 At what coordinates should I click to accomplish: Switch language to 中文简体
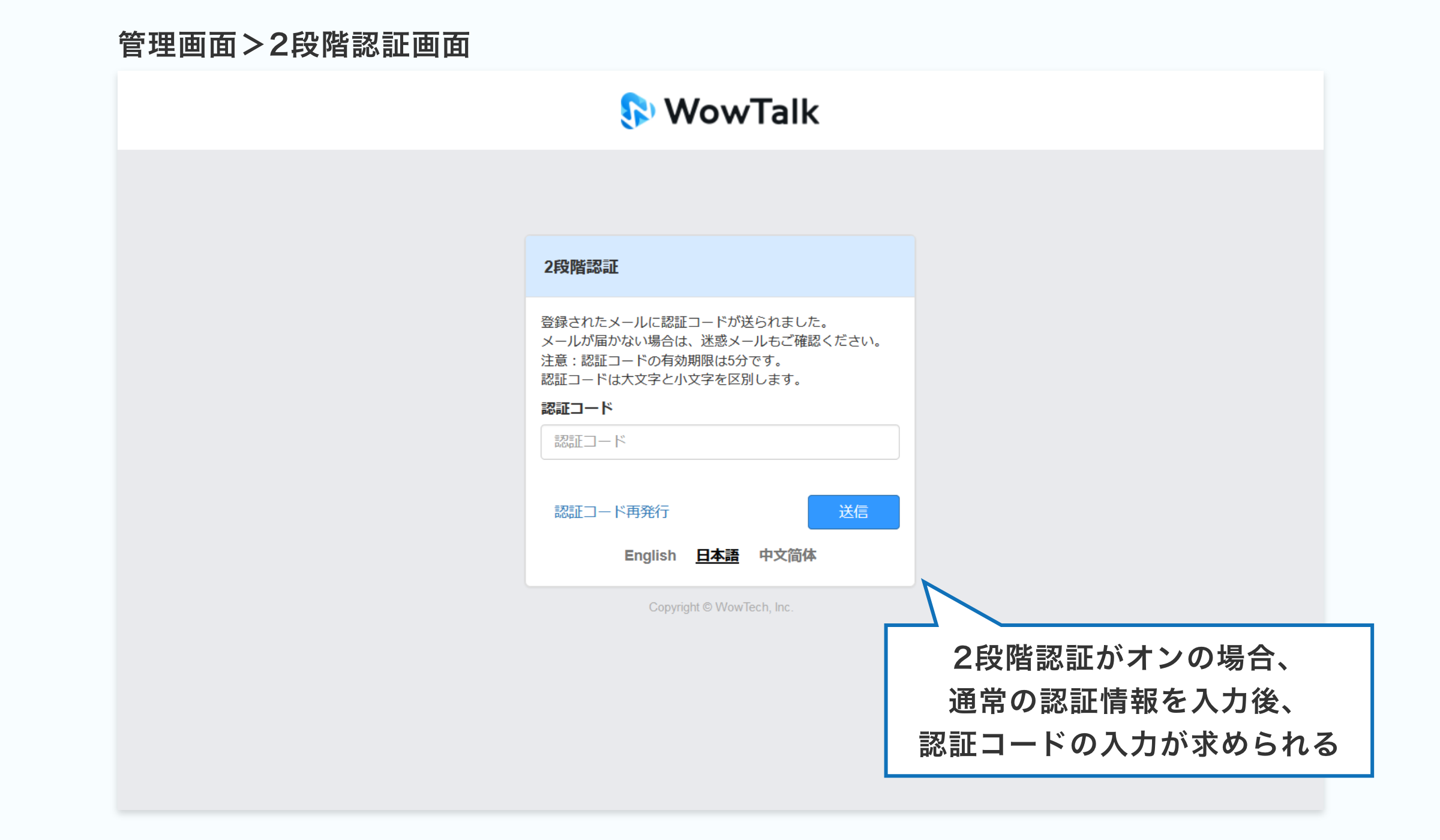pyautogui.click(x=787, y=556)
